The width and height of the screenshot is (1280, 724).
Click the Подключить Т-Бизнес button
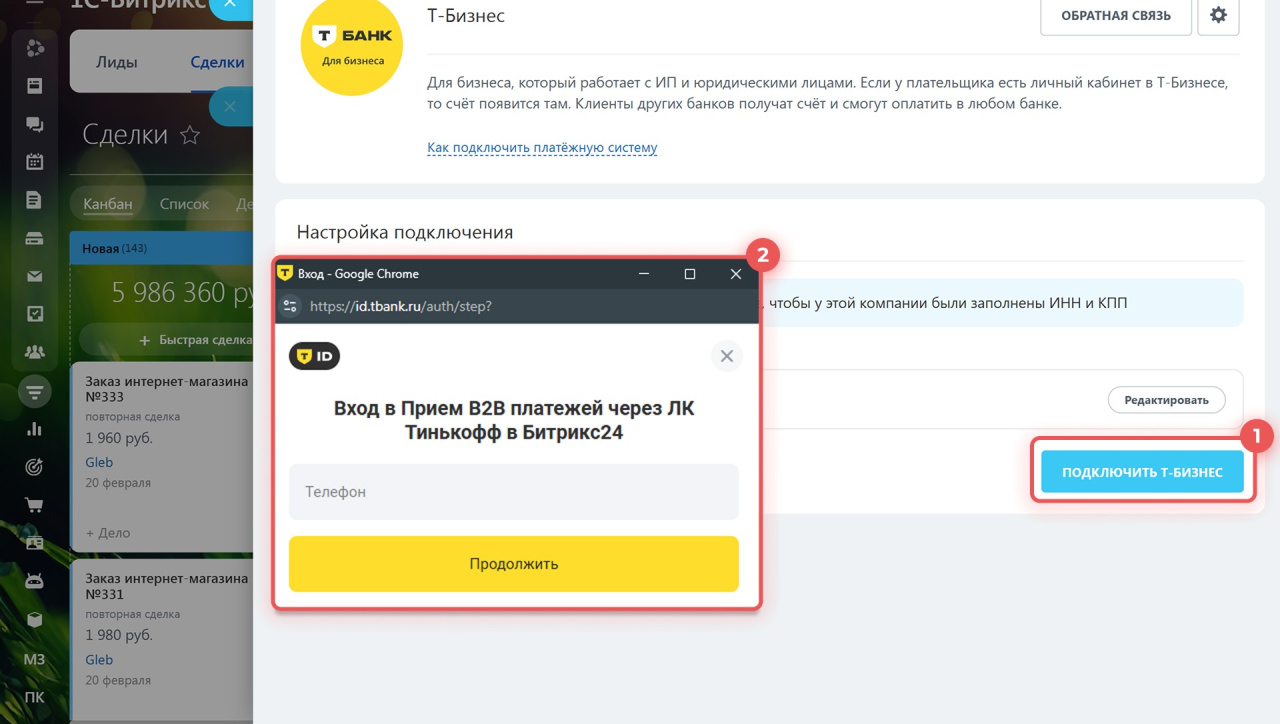[1142, 472]
